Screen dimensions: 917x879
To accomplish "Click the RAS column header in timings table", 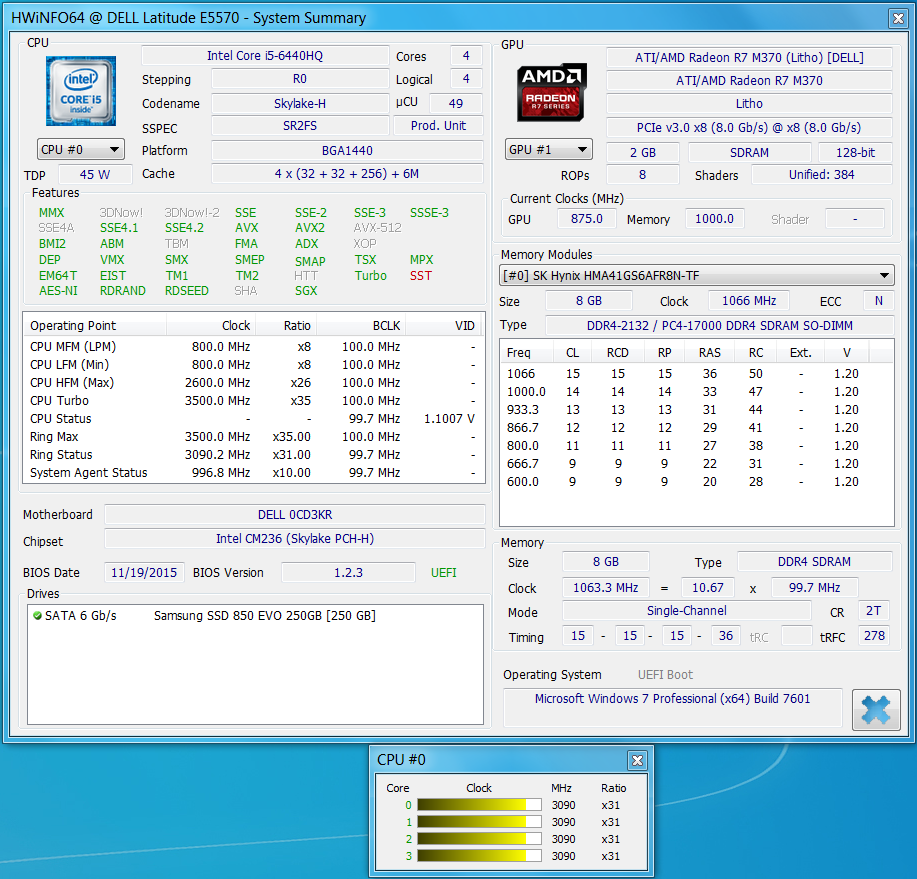I will (709, 353).
